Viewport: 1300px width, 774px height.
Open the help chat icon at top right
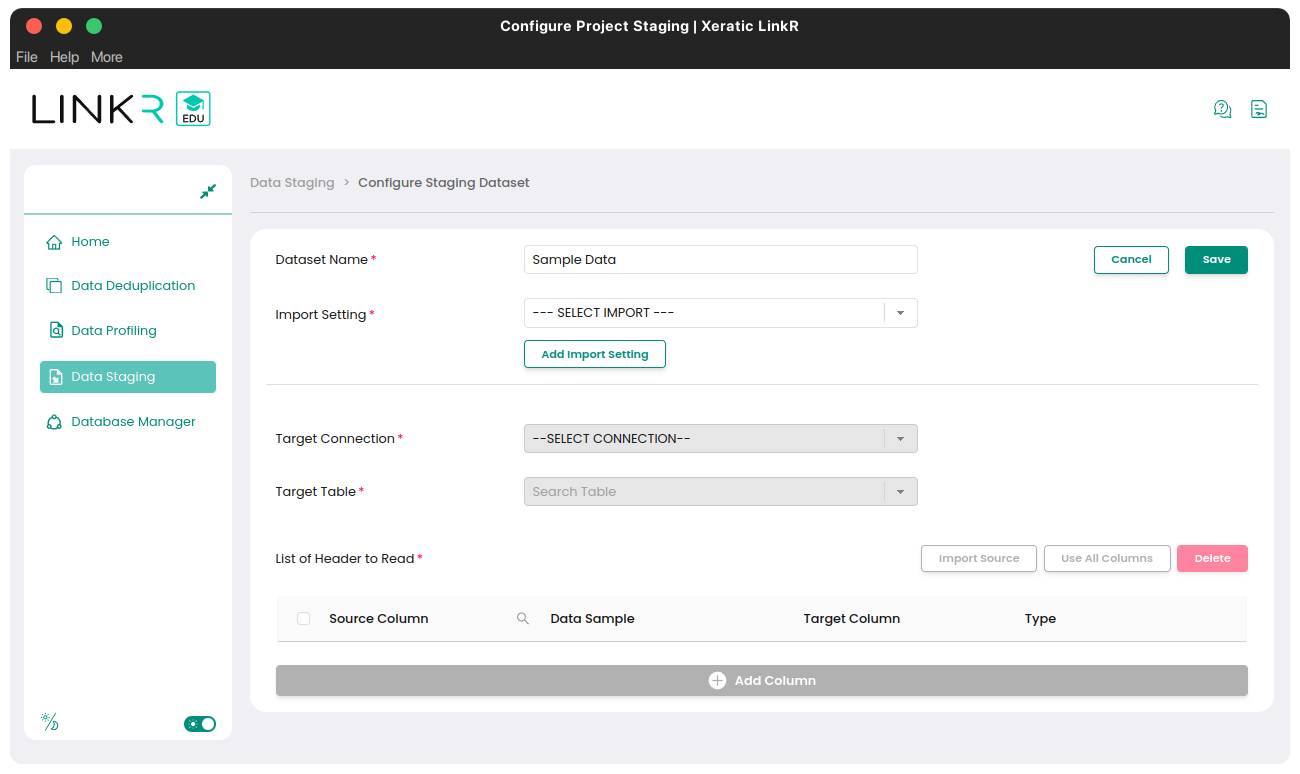pos(1222,109)
